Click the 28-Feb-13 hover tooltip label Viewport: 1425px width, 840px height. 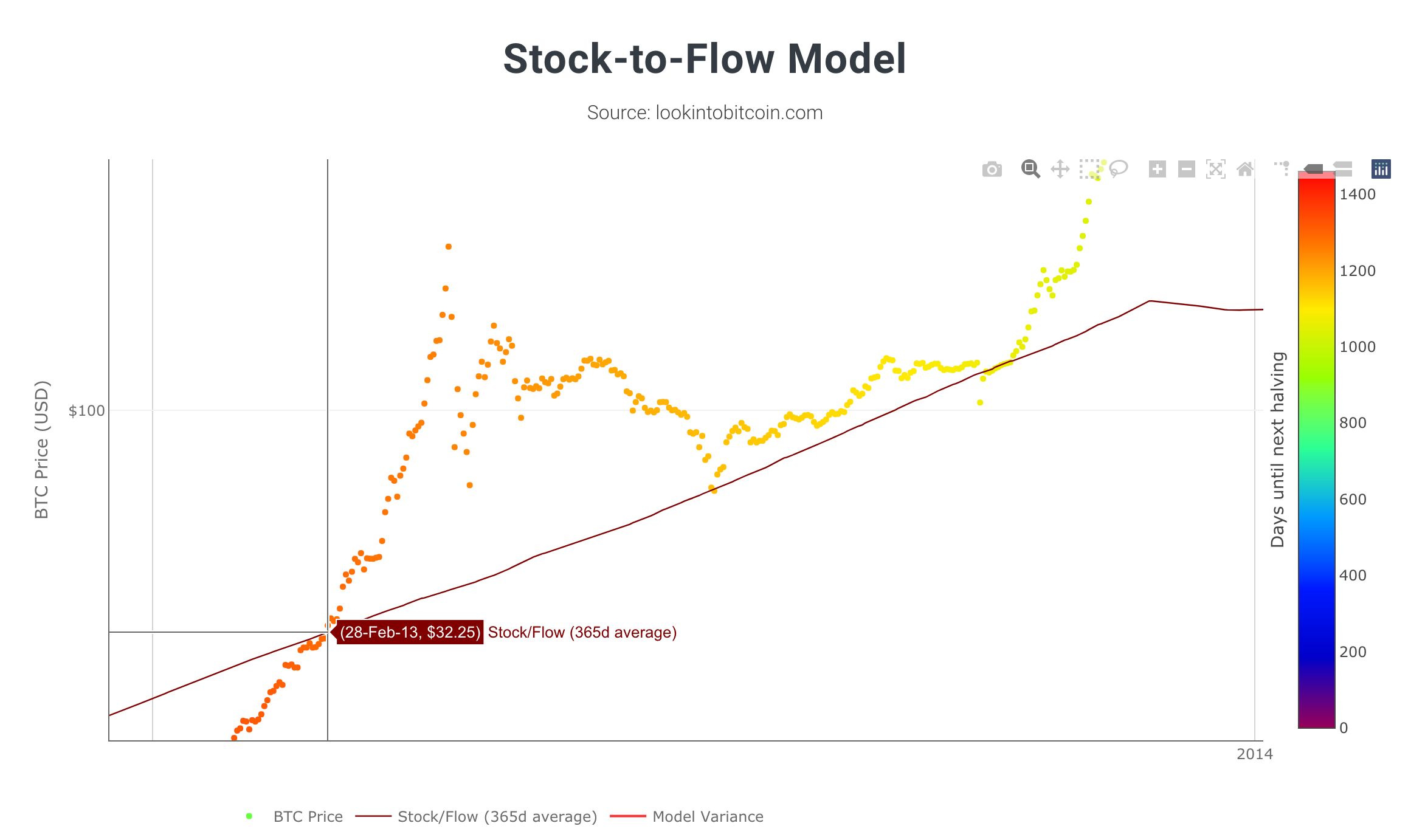(410, 632)
